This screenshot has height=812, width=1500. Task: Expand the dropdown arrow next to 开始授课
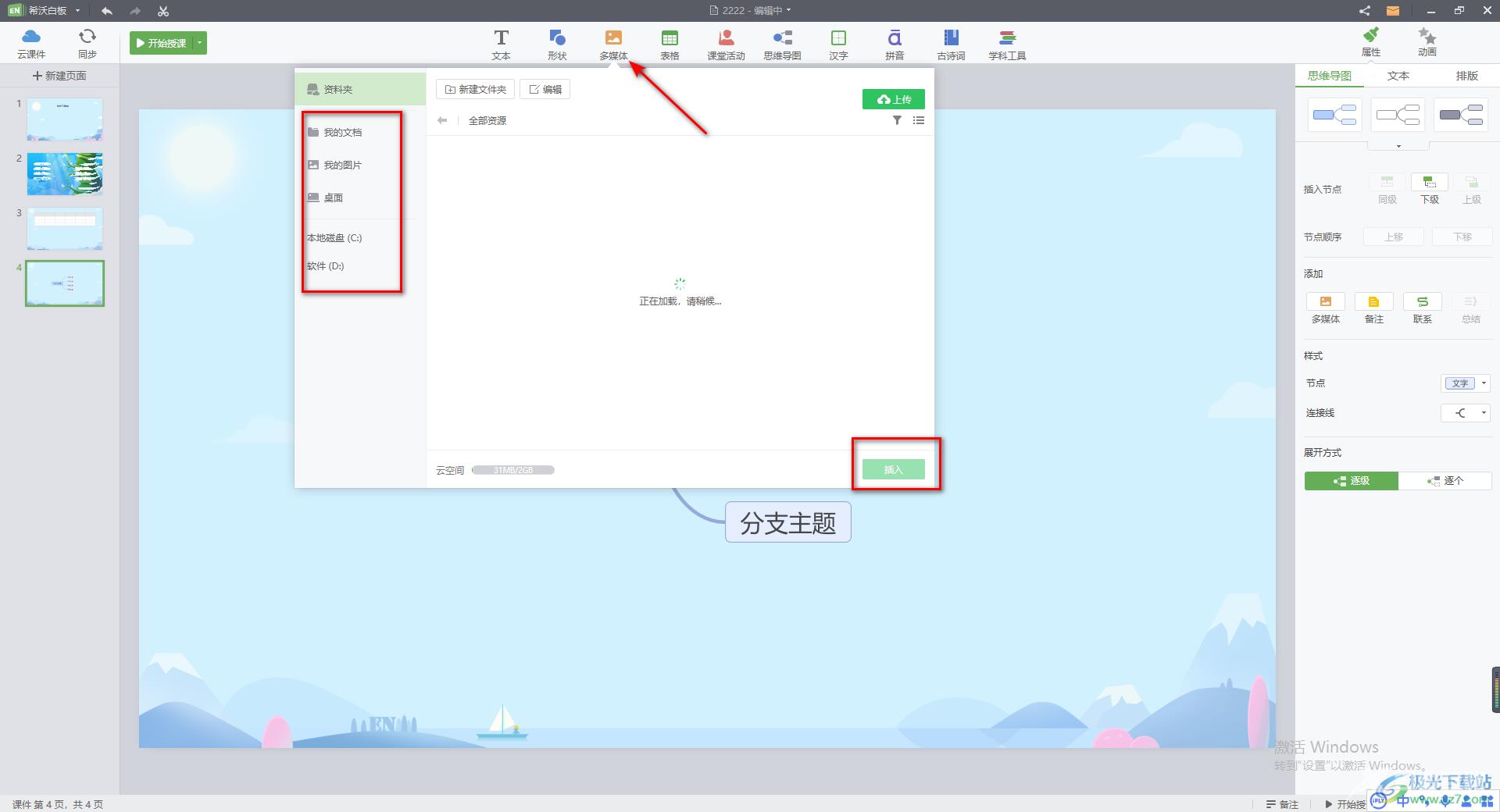(200, 43)
